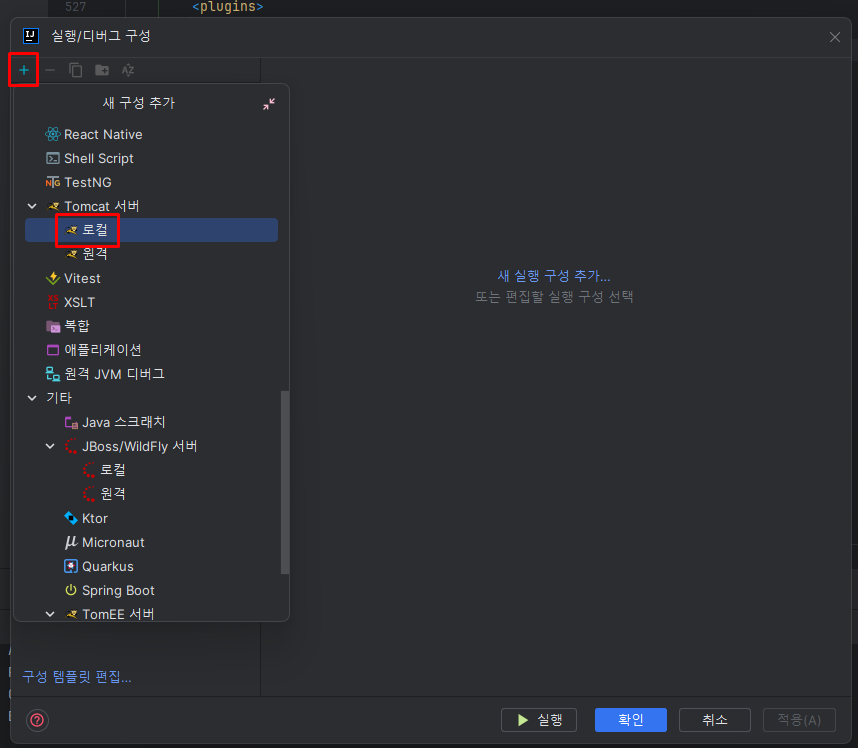Click the <plugins> tag in the editor window behind
This screenshot has height=748, width=858.
[228, 7]
